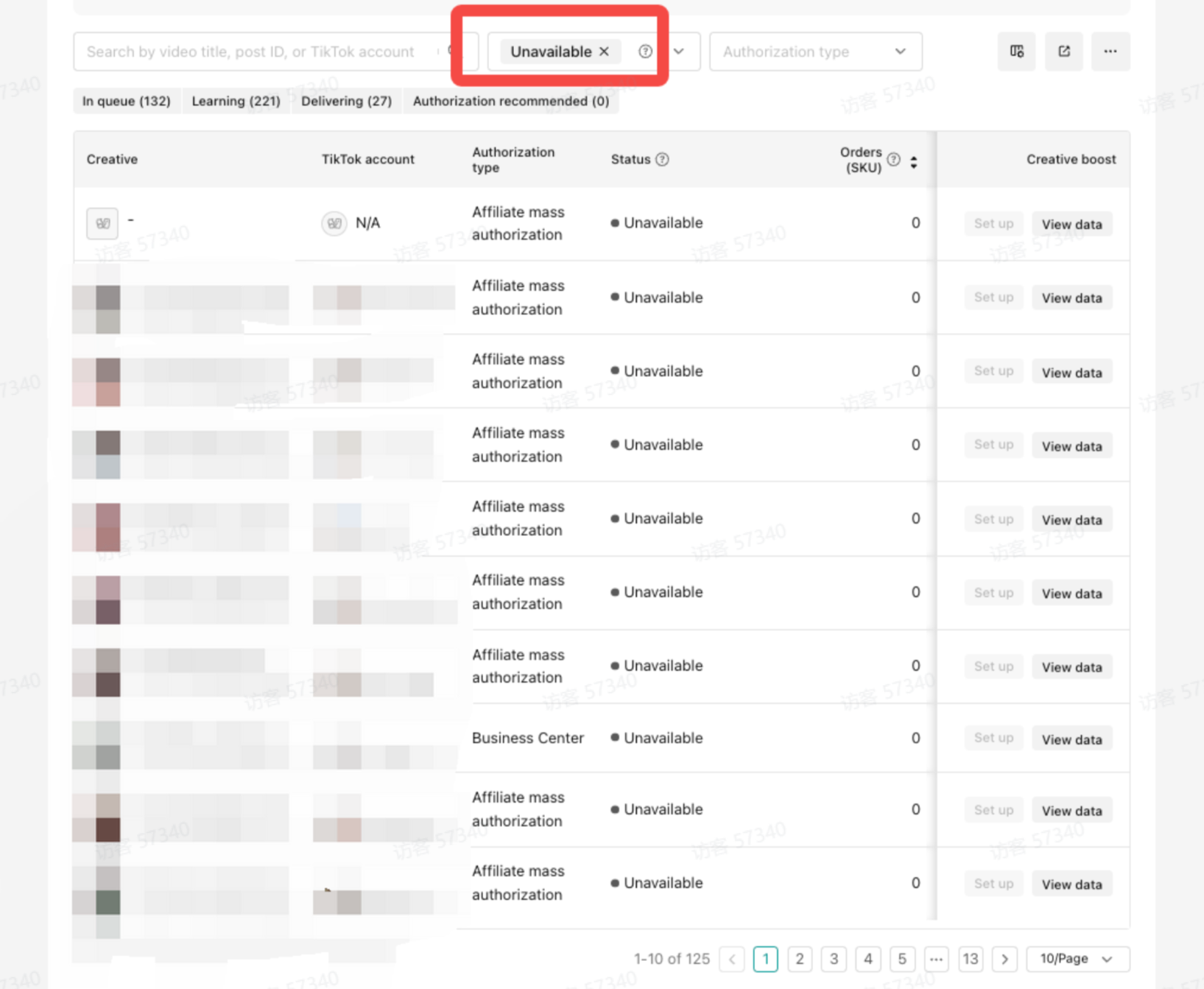The height and width of the screenshot is (989, 1204).
Task: Open the 10/Page size dropdown
Action: tap(1077, 959)
